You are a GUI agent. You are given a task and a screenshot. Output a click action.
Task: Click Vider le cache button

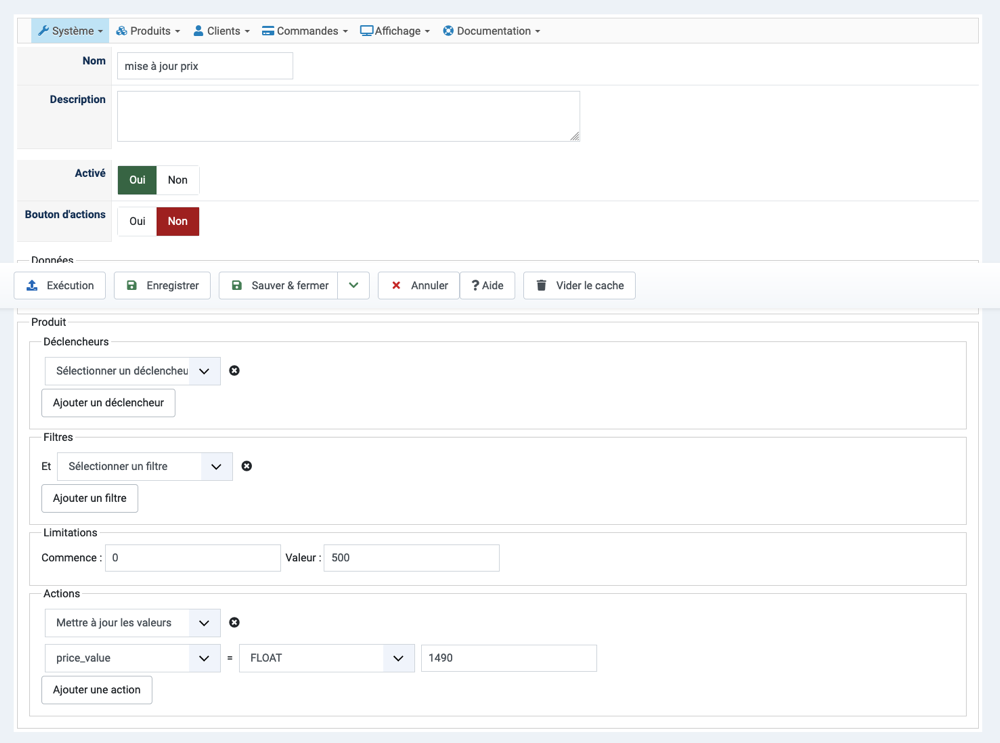pos(579,285)
